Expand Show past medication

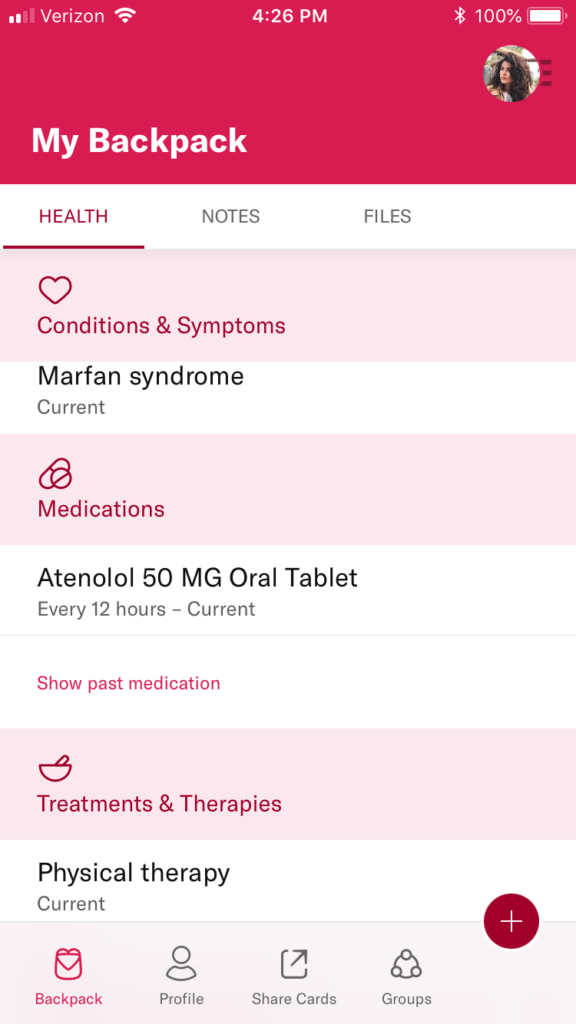click(x=129, y=683)
